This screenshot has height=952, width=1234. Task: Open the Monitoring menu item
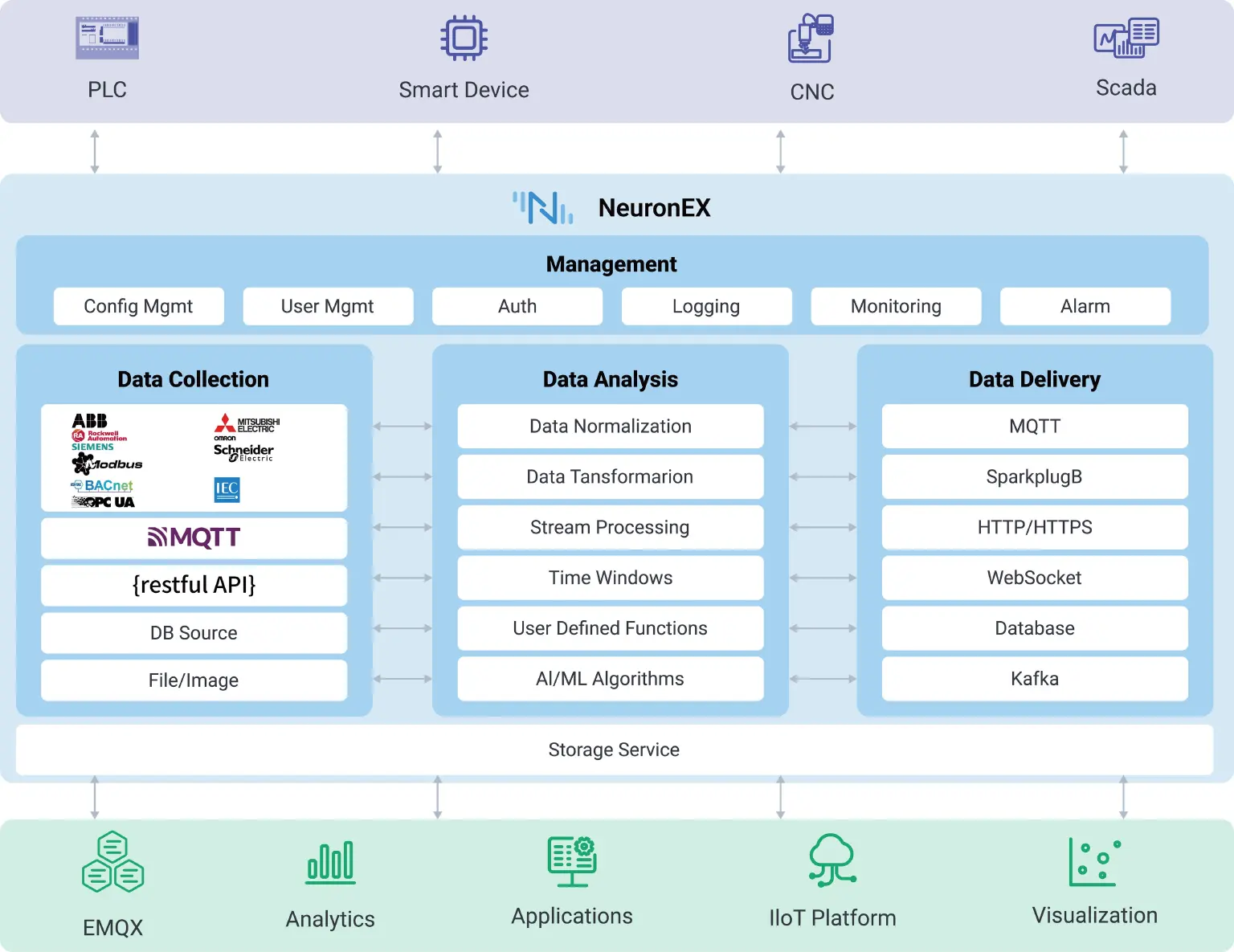895,306
